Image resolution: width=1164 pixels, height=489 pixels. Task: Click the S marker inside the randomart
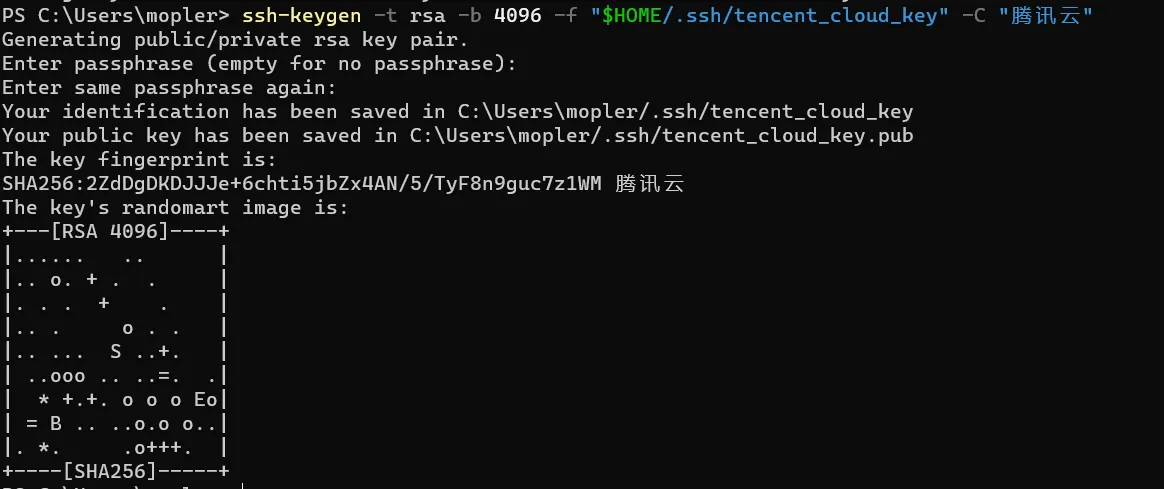115,352
